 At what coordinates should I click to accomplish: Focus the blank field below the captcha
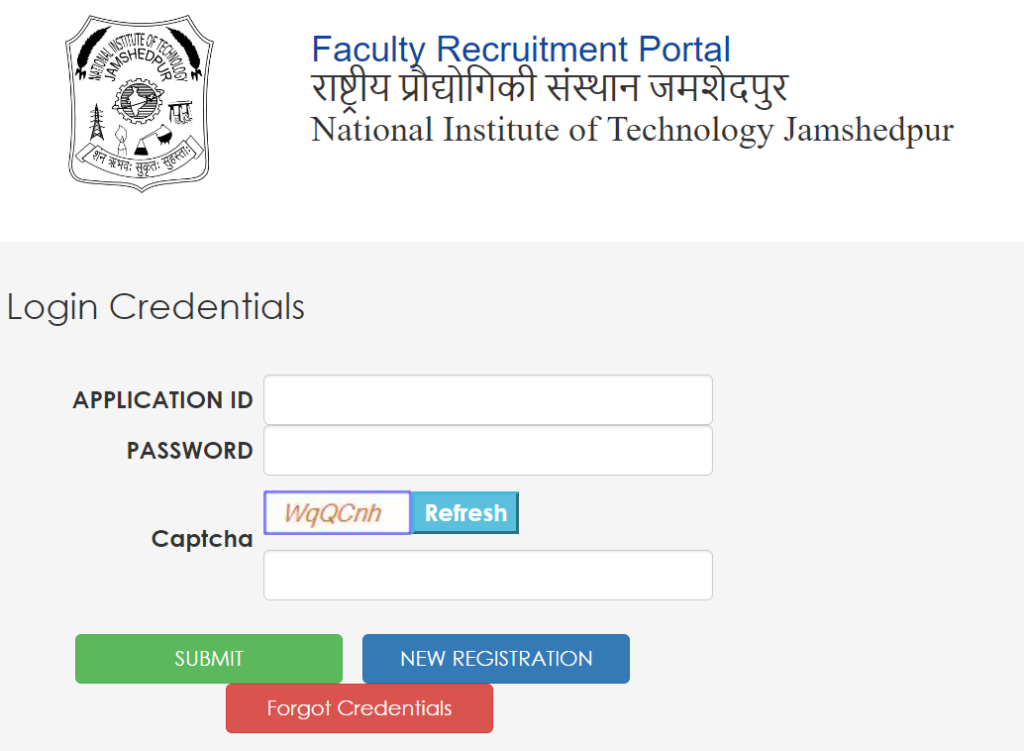[487, 575]
